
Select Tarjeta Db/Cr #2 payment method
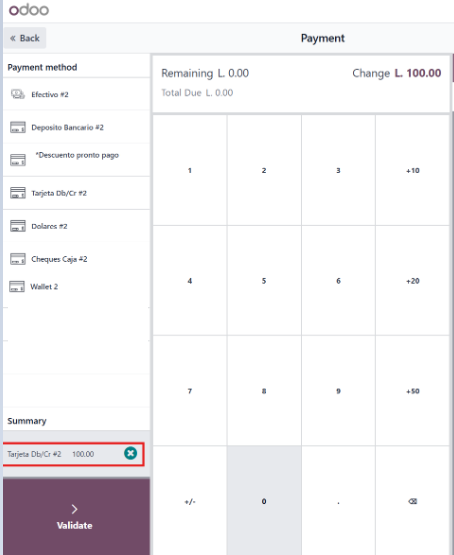tap(76, 193)
